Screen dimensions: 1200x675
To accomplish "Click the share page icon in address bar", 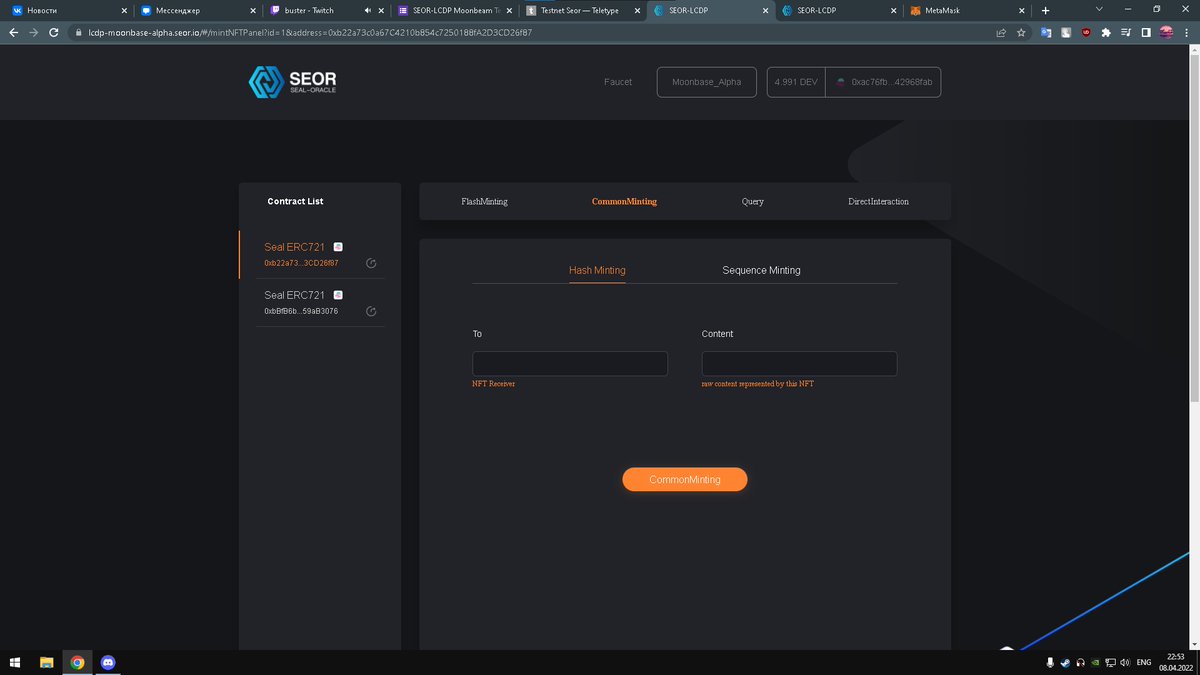I will 1001,32.
